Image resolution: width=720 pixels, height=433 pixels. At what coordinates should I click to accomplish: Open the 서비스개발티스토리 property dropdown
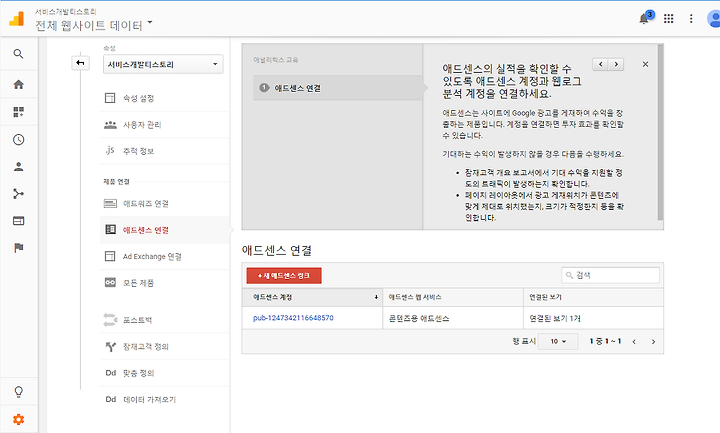tap(163, 64)
